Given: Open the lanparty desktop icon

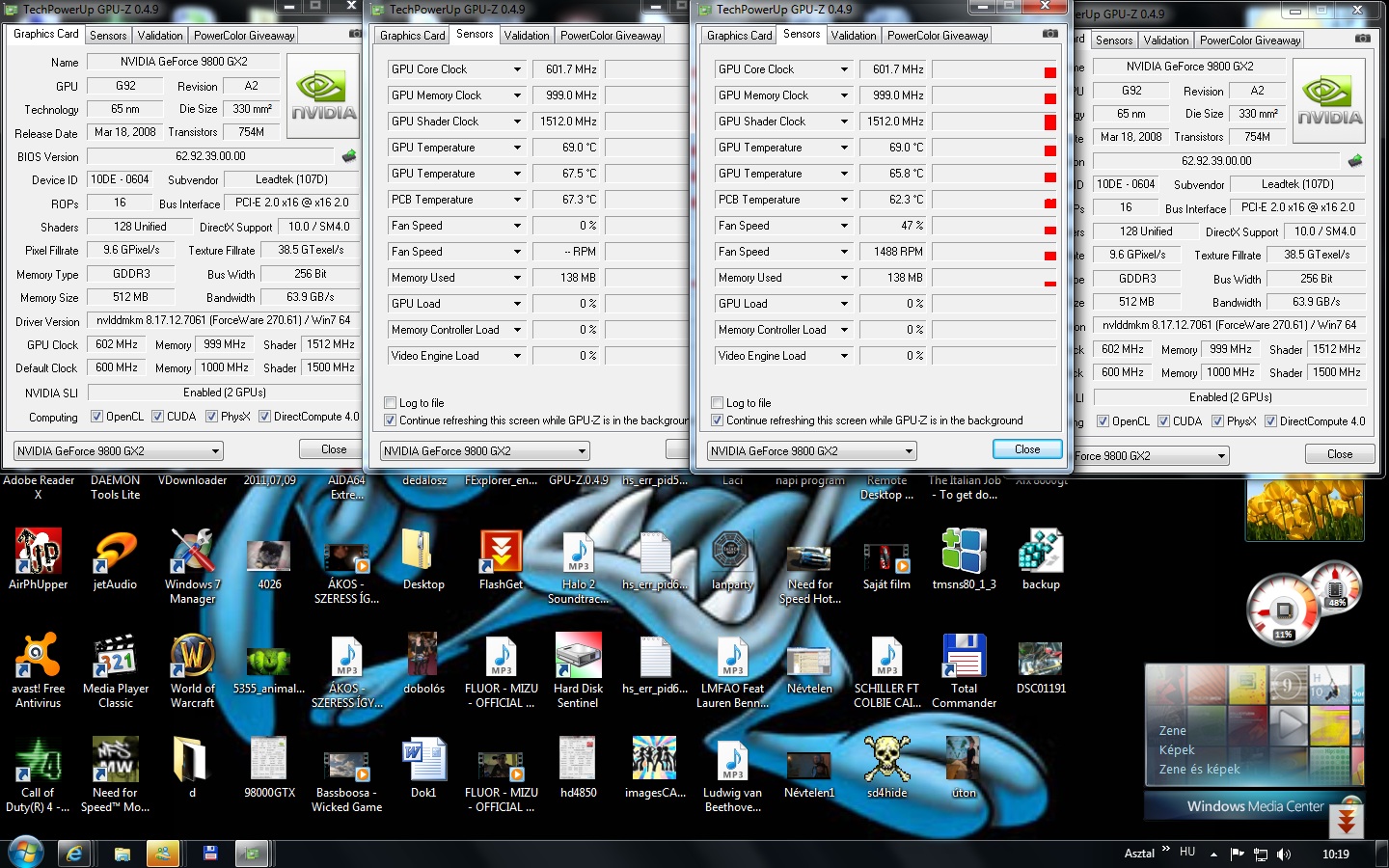Looking at the screenshot, I should coord(732,560).
